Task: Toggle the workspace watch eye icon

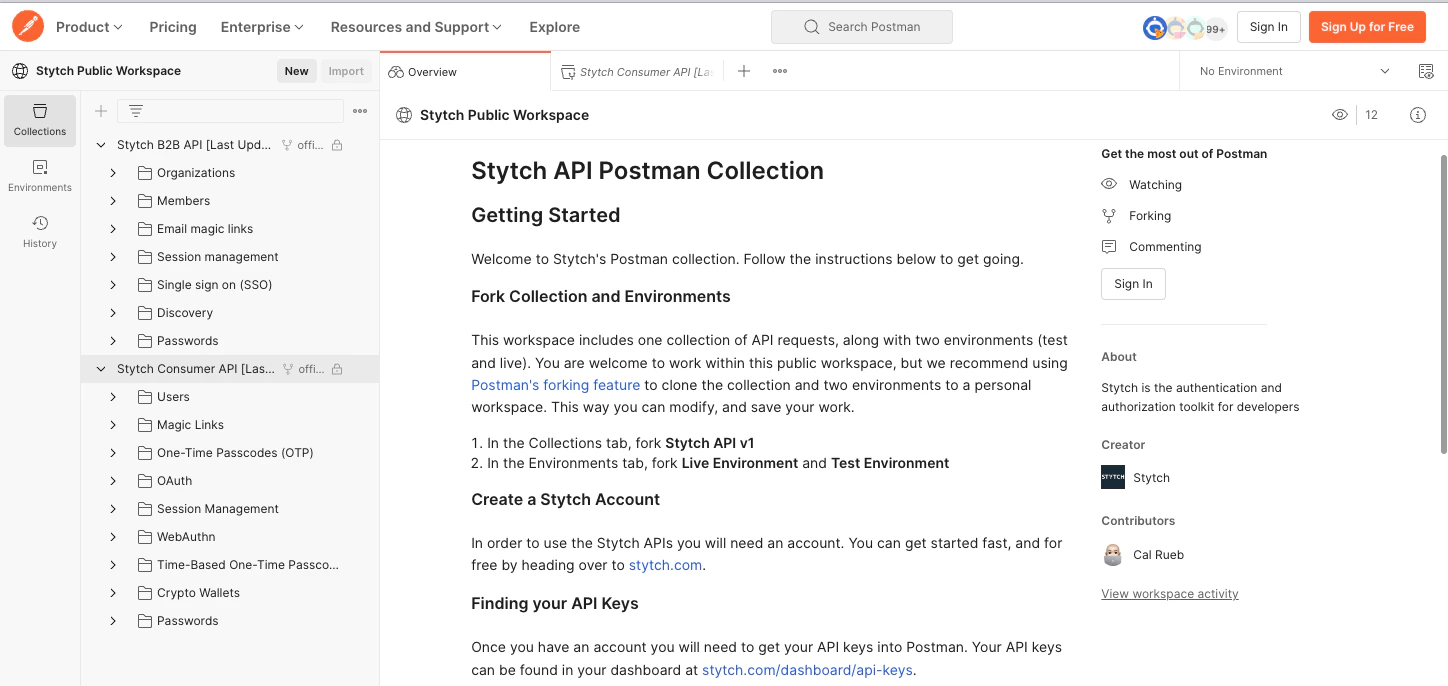Action: pyautogui.click(x=1340, y=115)
